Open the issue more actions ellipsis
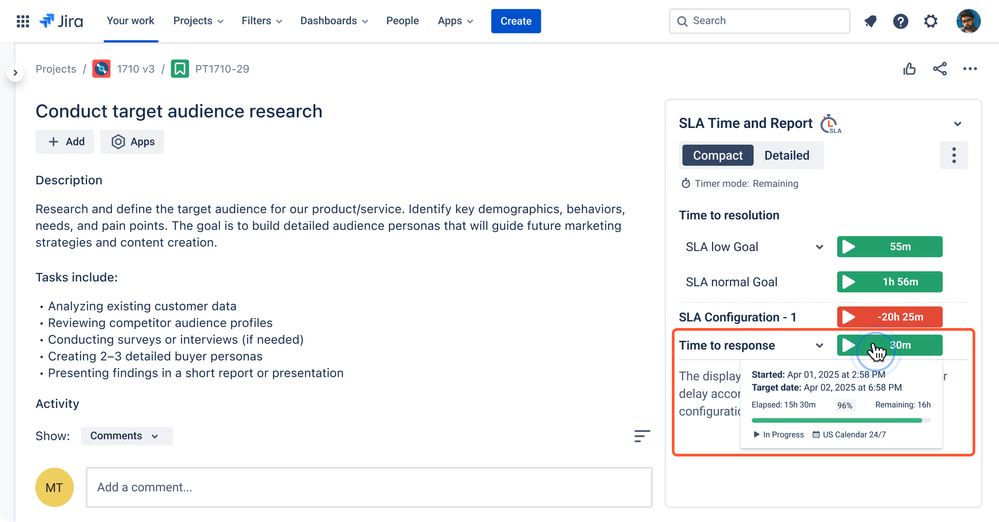 click(x=970, y=69)
